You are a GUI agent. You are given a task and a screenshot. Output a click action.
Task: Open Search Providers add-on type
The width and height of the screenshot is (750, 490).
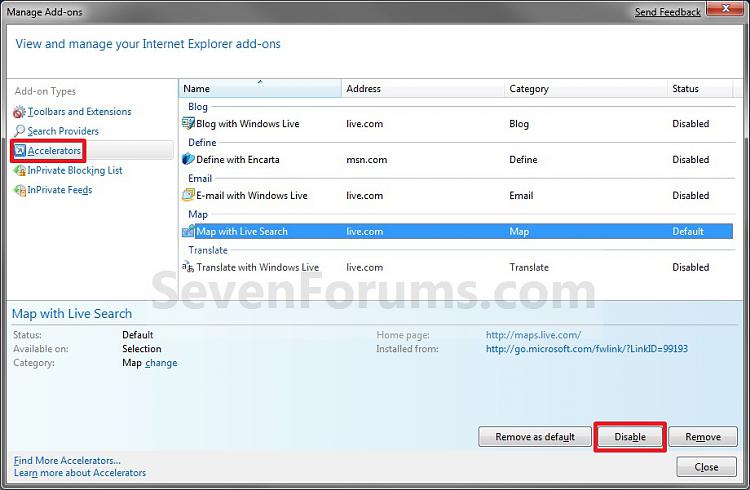coord(63,131)
